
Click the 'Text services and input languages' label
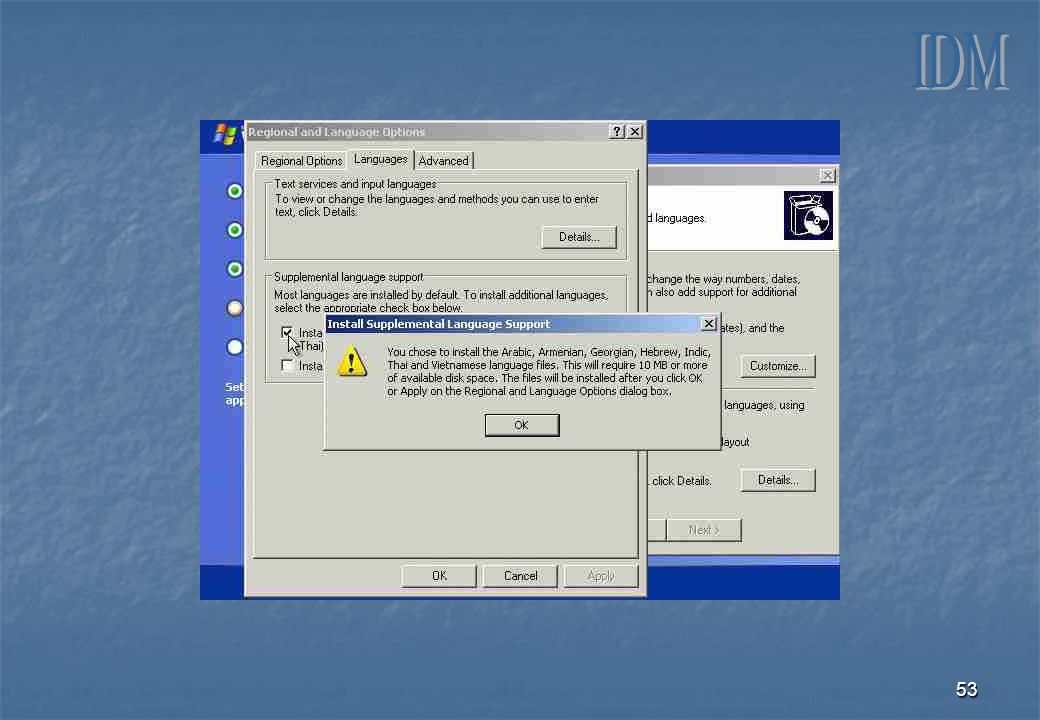click(x=355, y=184)
